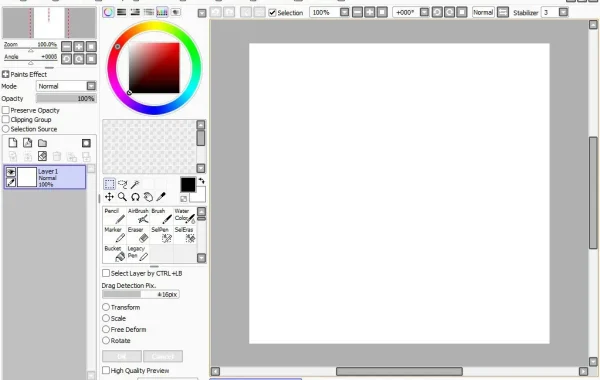Image resolution: width=600 pixels, height=380 pixels.
Task: Show the Swatches panel
Action: (162, 12)
